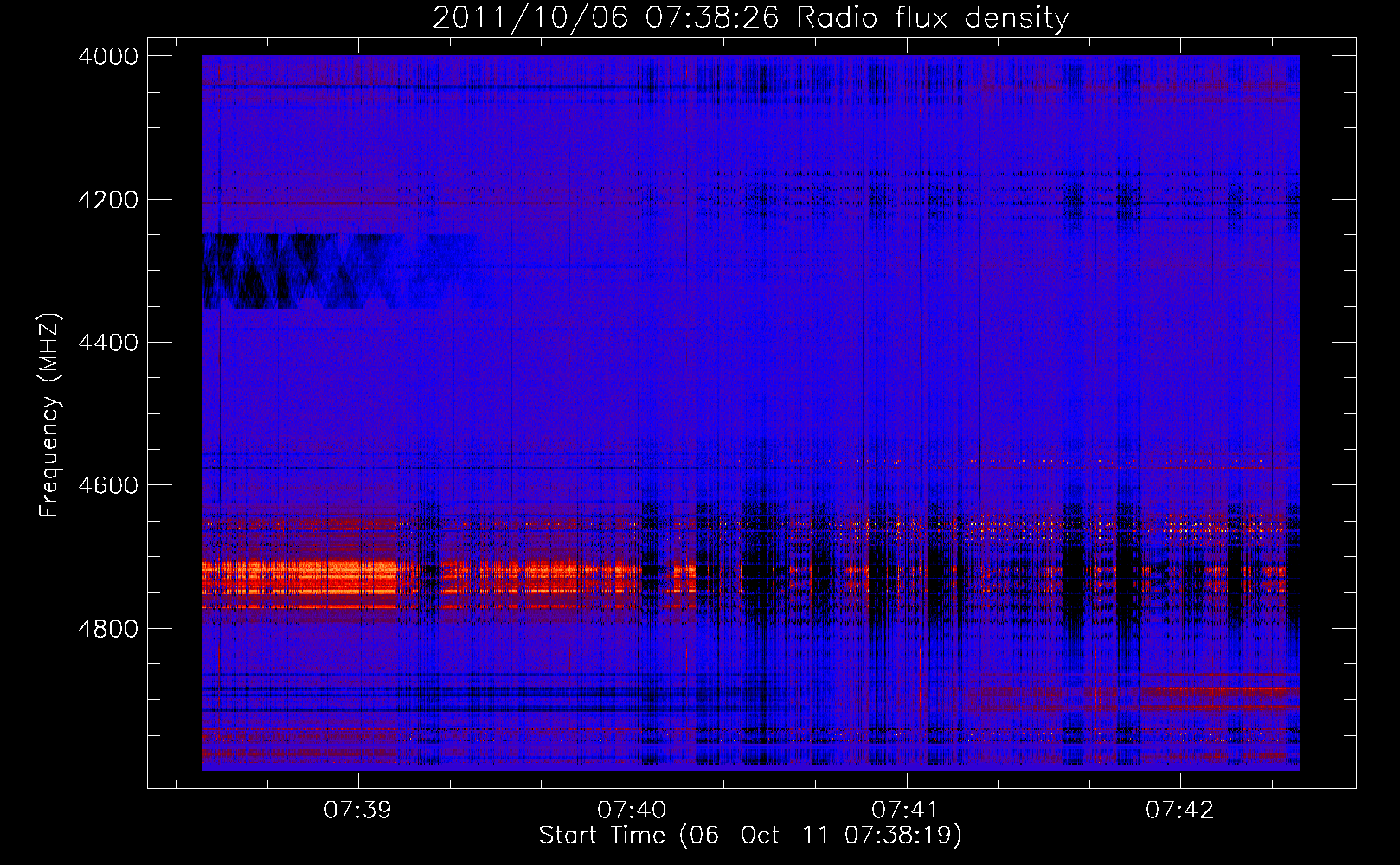Image resolution: width=1400 pixels, height=865 pixels.
Task: Click the 07:40 time axis label
Action: [632, 810]
